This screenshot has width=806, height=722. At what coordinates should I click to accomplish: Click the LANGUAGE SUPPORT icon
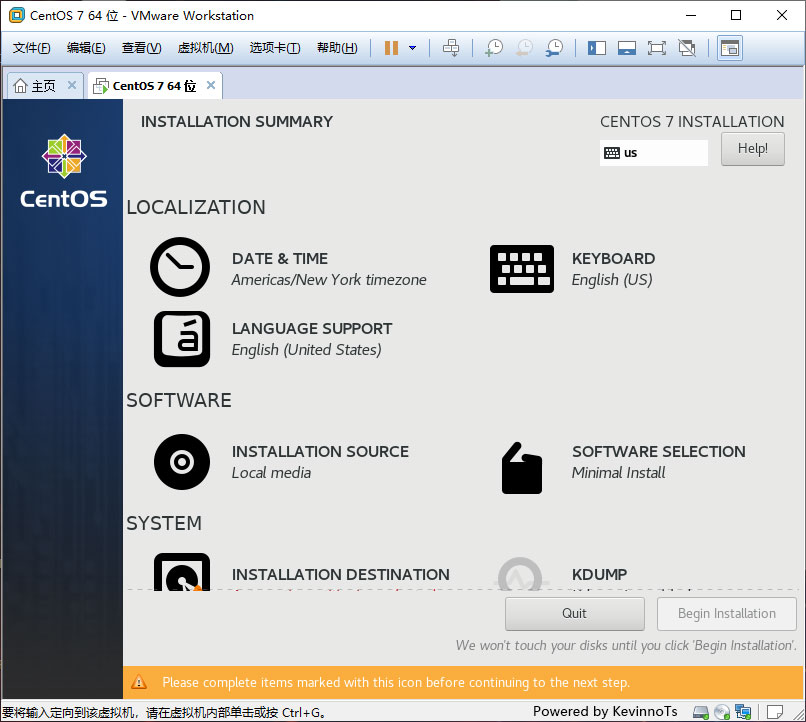pyautogui.click(x=182, y=339)
